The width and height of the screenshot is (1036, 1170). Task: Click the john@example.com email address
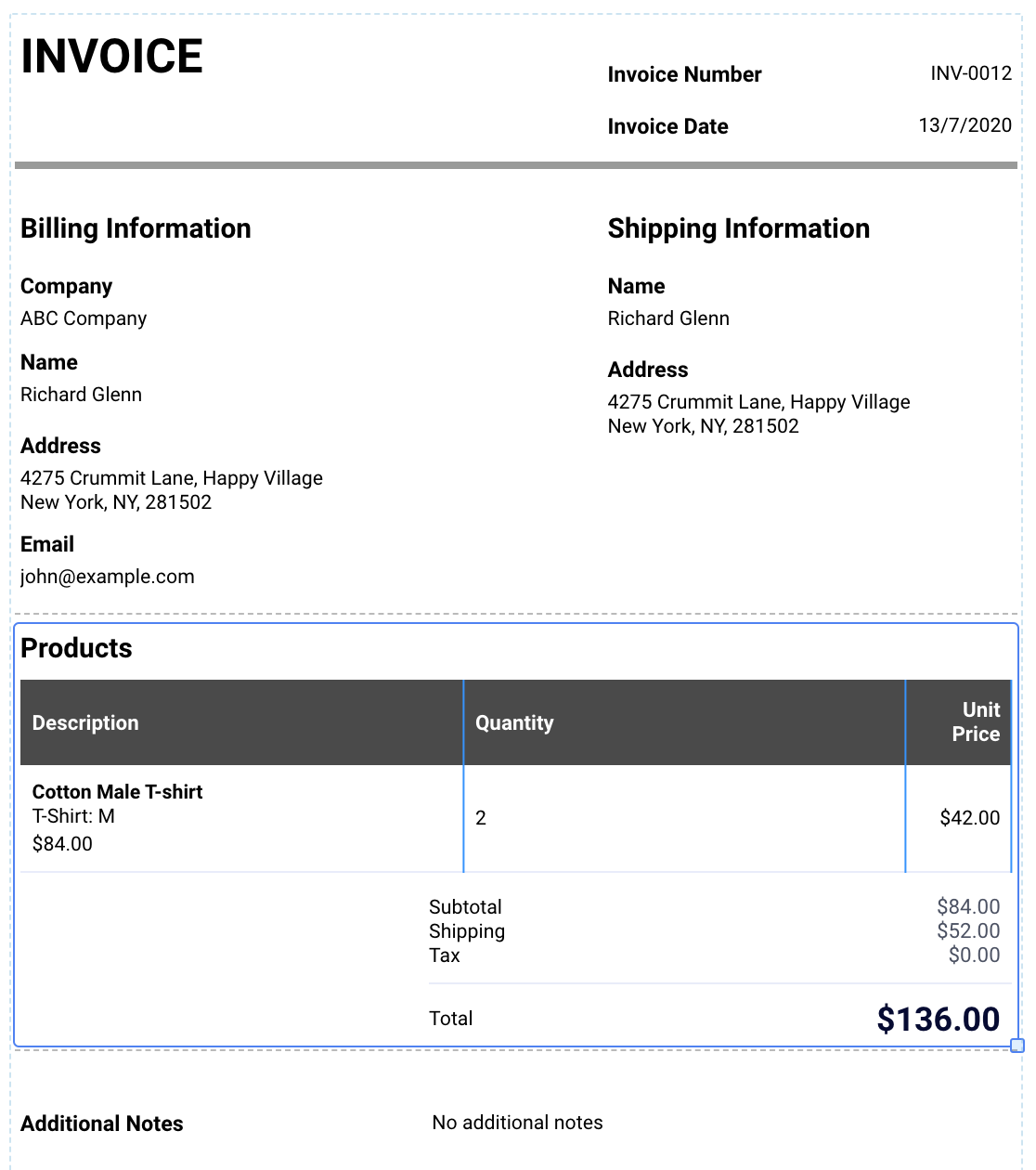[108, 577]
